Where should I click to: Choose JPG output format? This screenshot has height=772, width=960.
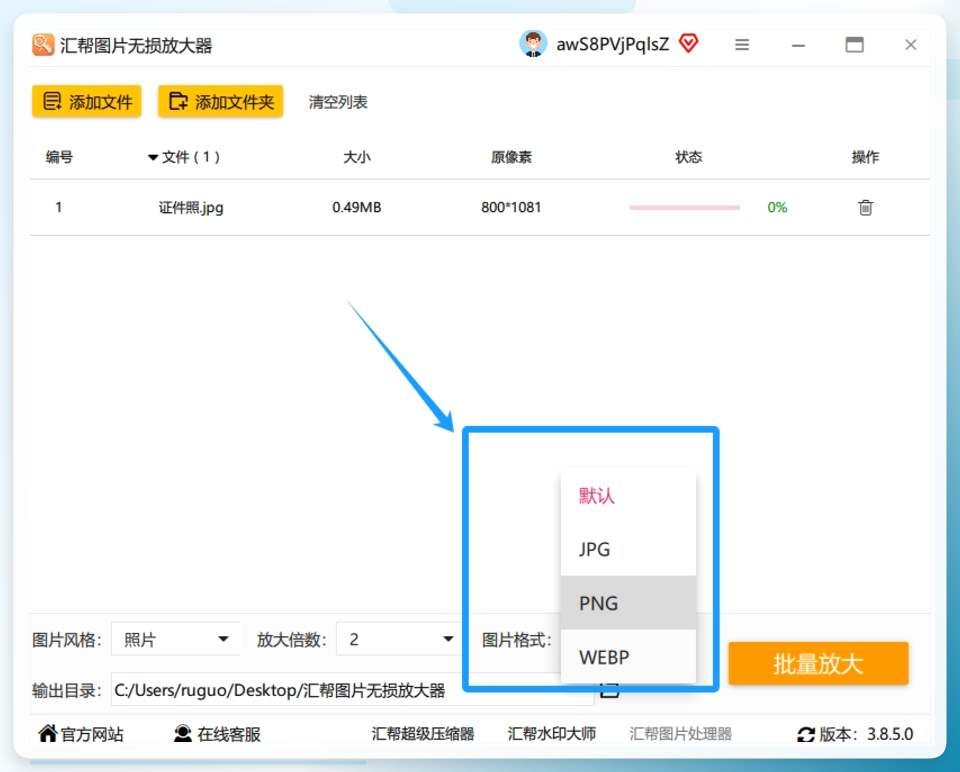point(628,549)
